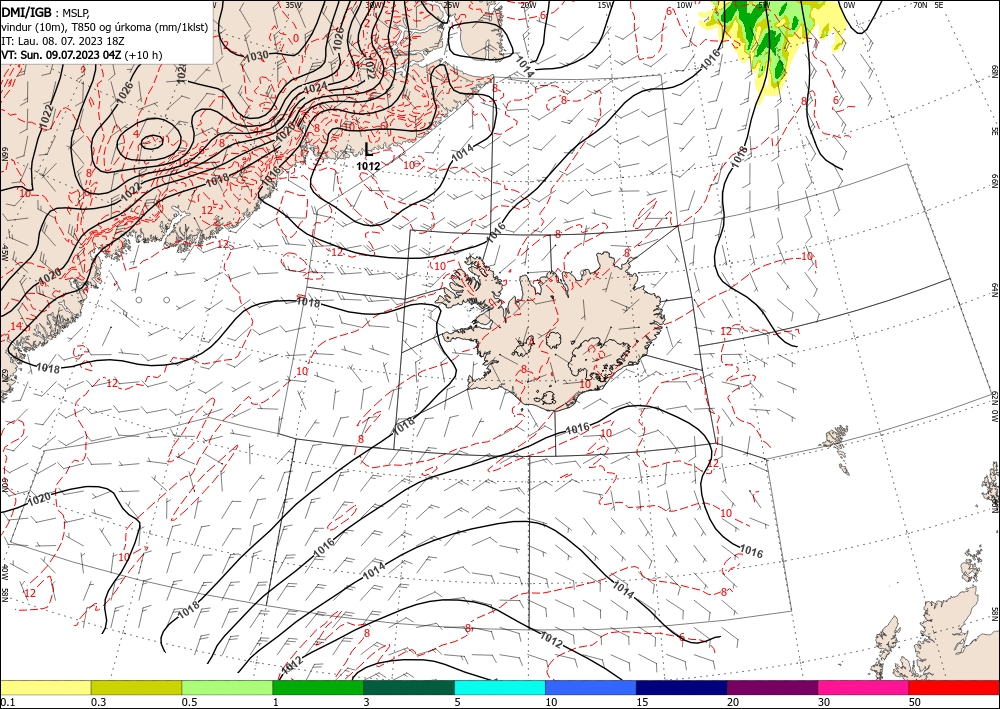Select the green 1–3 mm legend segment

[318, 687]
